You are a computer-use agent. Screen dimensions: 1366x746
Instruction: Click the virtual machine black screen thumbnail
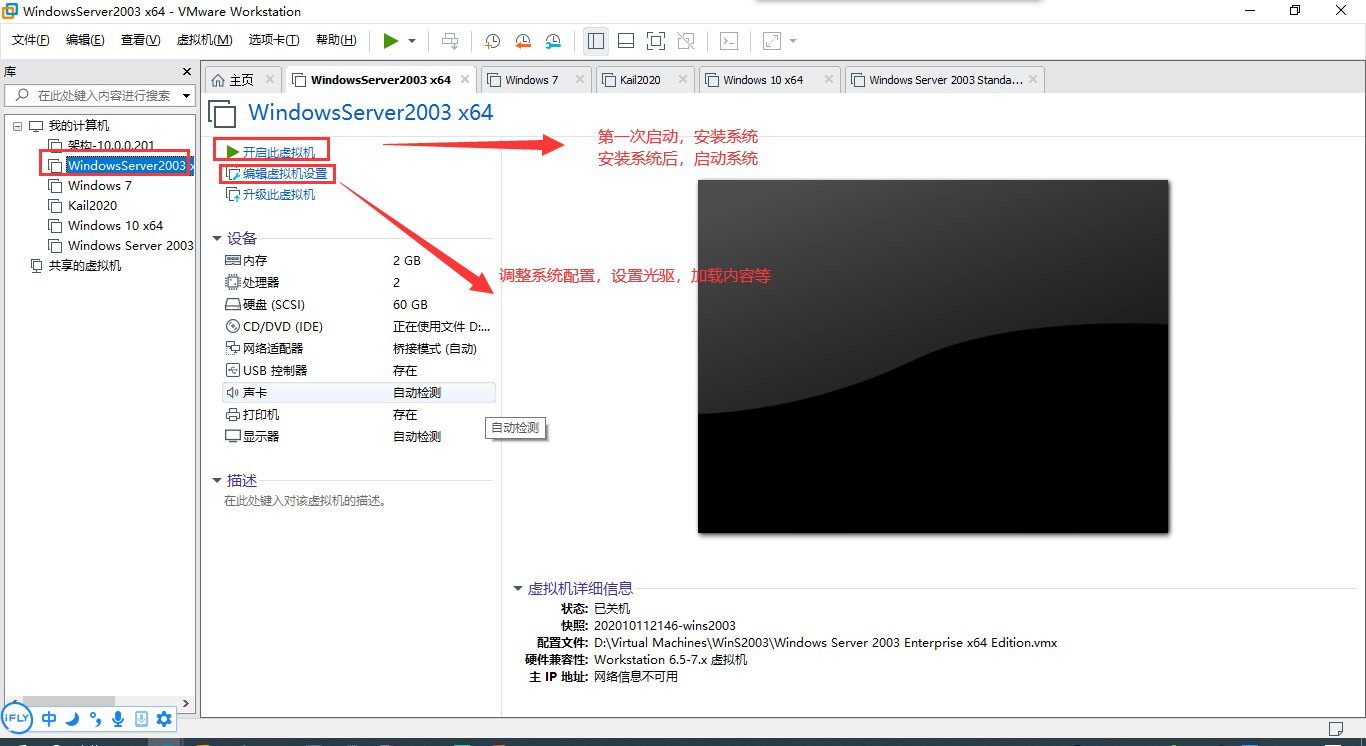(933, 356)
